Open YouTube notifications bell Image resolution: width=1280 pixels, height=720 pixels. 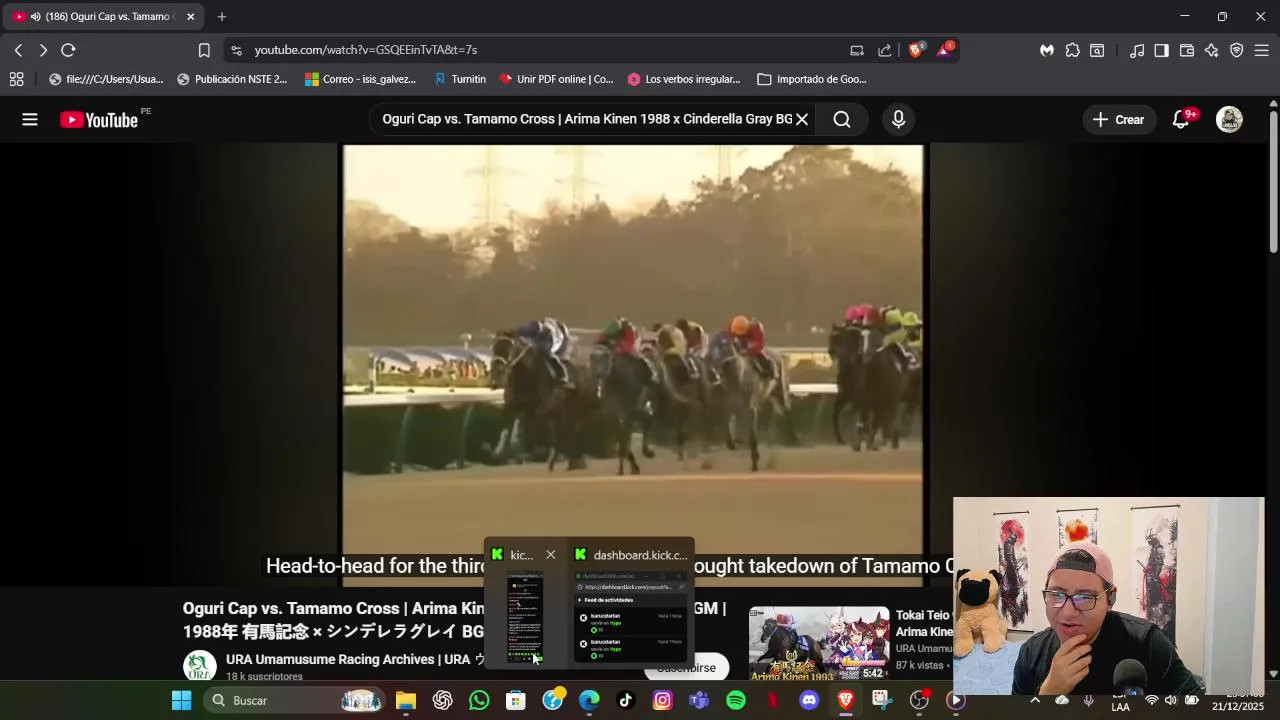point(1181,119)
